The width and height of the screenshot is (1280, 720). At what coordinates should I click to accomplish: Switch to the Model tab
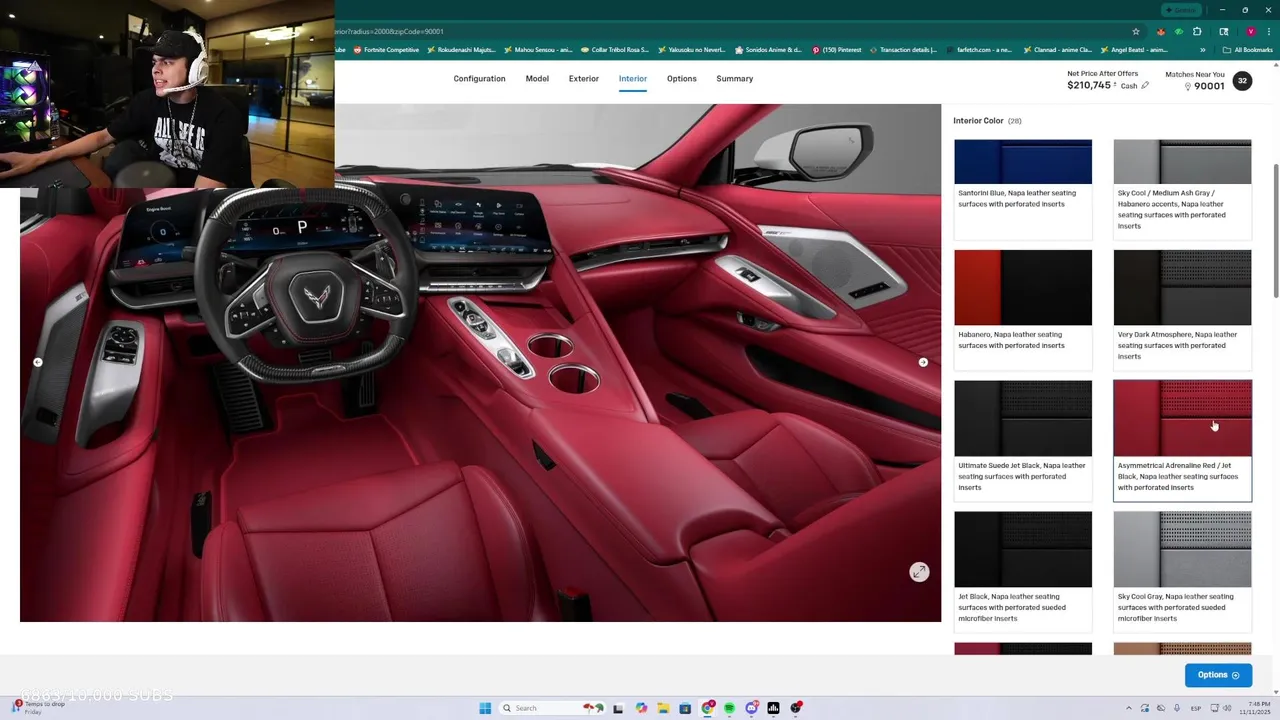click(537, 79)
